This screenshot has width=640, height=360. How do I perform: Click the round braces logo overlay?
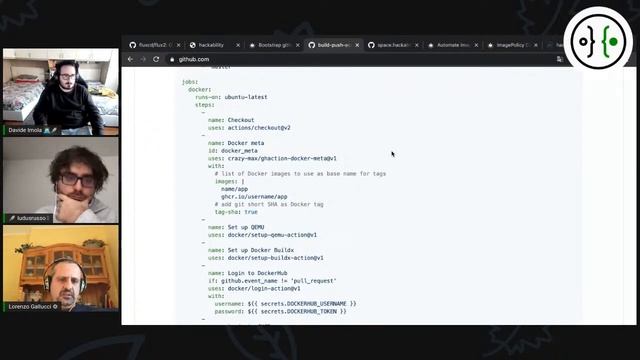pyautogui.click(x=598, y=41)
